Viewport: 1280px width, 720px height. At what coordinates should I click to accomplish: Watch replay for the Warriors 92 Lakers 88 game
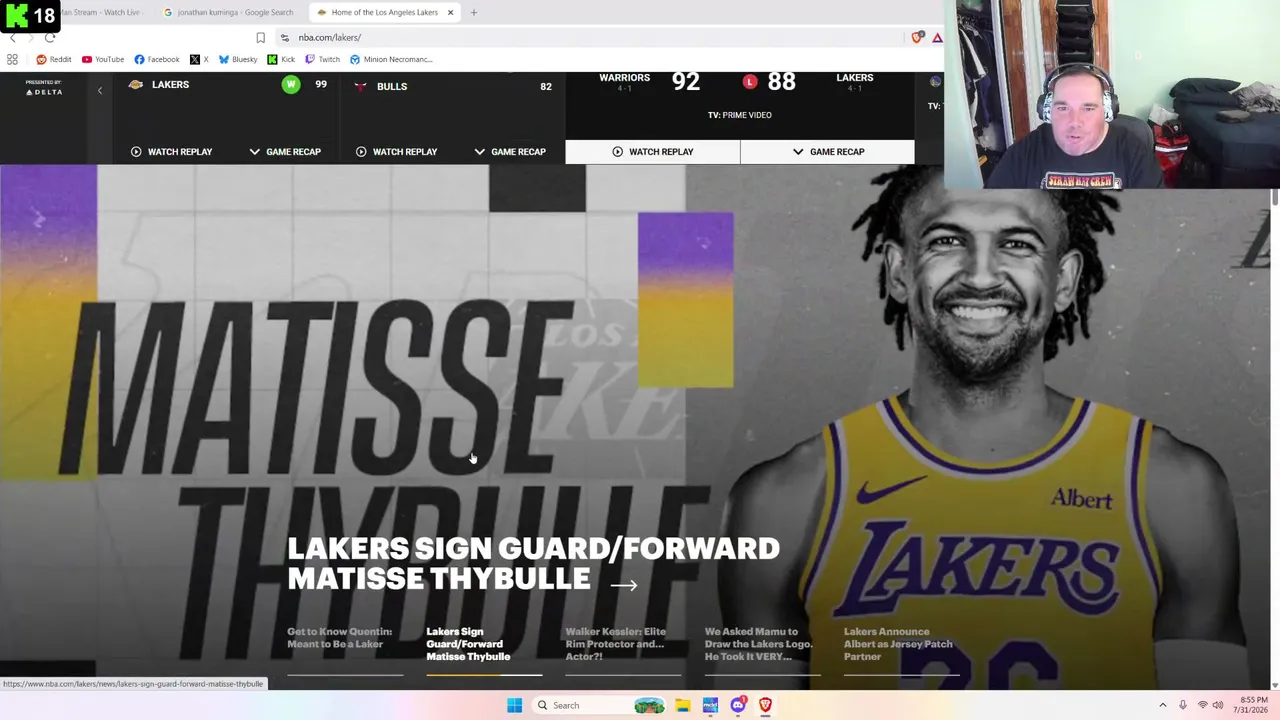pos(652,152)
